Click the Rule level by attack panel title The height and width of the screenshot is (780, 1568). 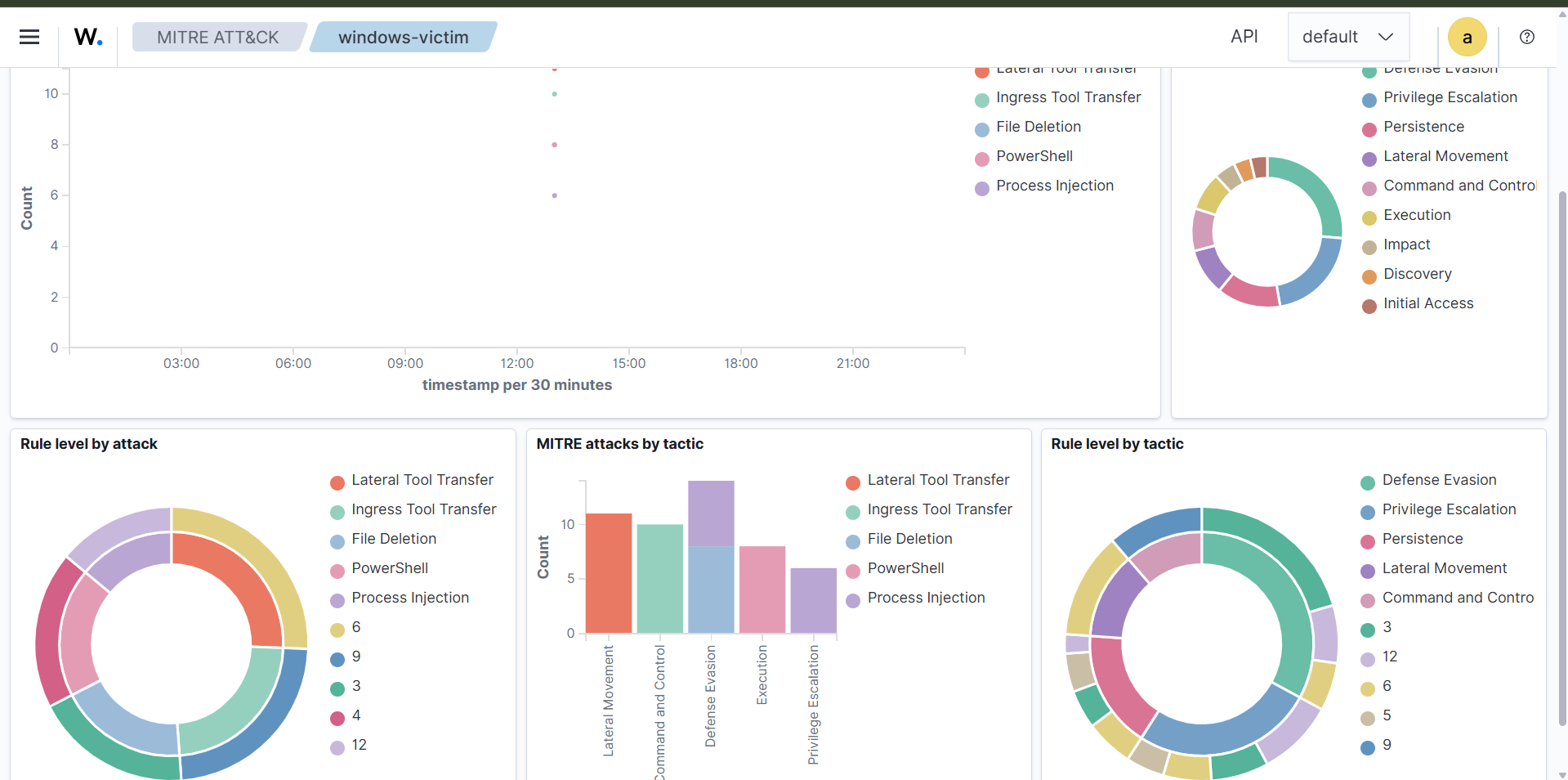pos(89,444)
